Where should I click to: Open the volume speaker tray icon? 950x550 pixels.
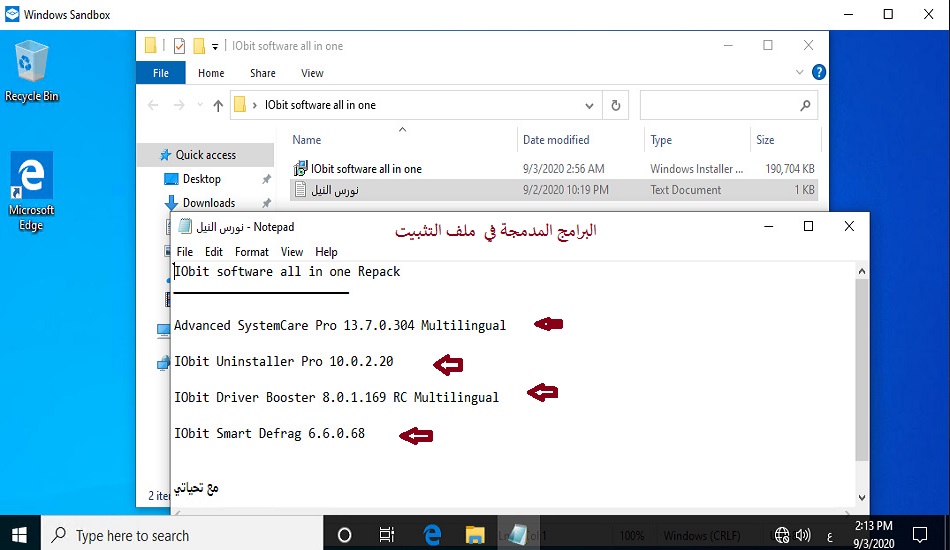[803, 535]
